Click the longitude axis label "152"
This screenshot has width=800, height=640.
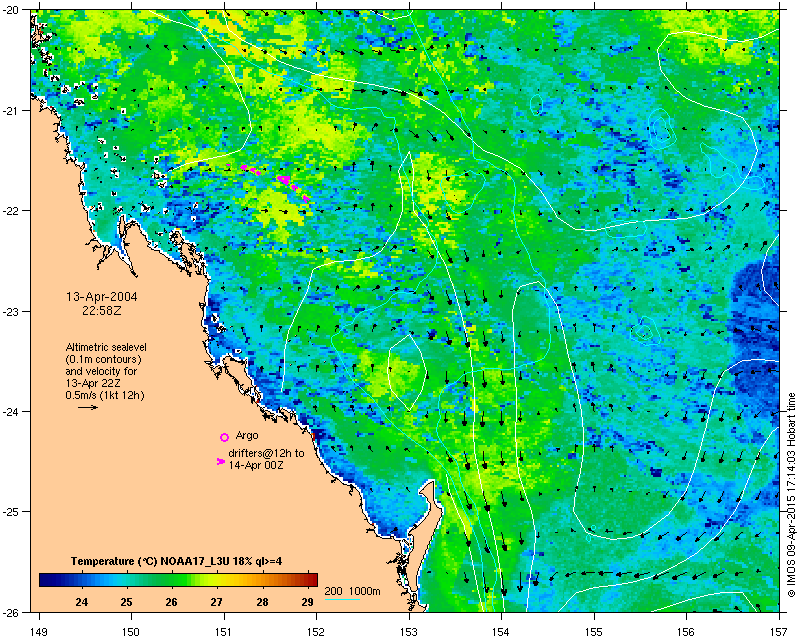point(316,632)
